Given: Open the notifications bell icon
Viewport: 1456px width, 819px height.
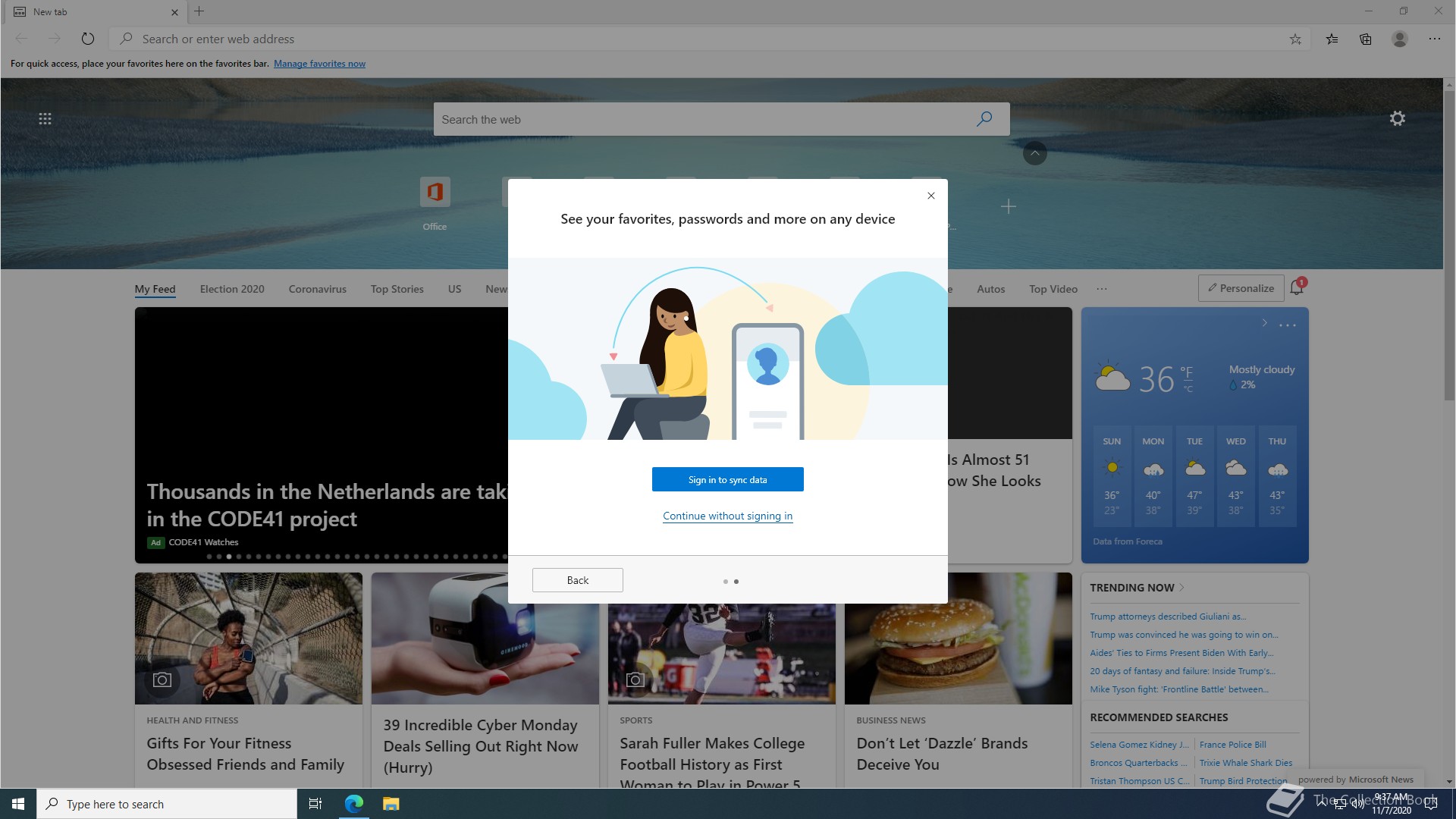Looking at the screenshot, I should tap(1298, 287).
